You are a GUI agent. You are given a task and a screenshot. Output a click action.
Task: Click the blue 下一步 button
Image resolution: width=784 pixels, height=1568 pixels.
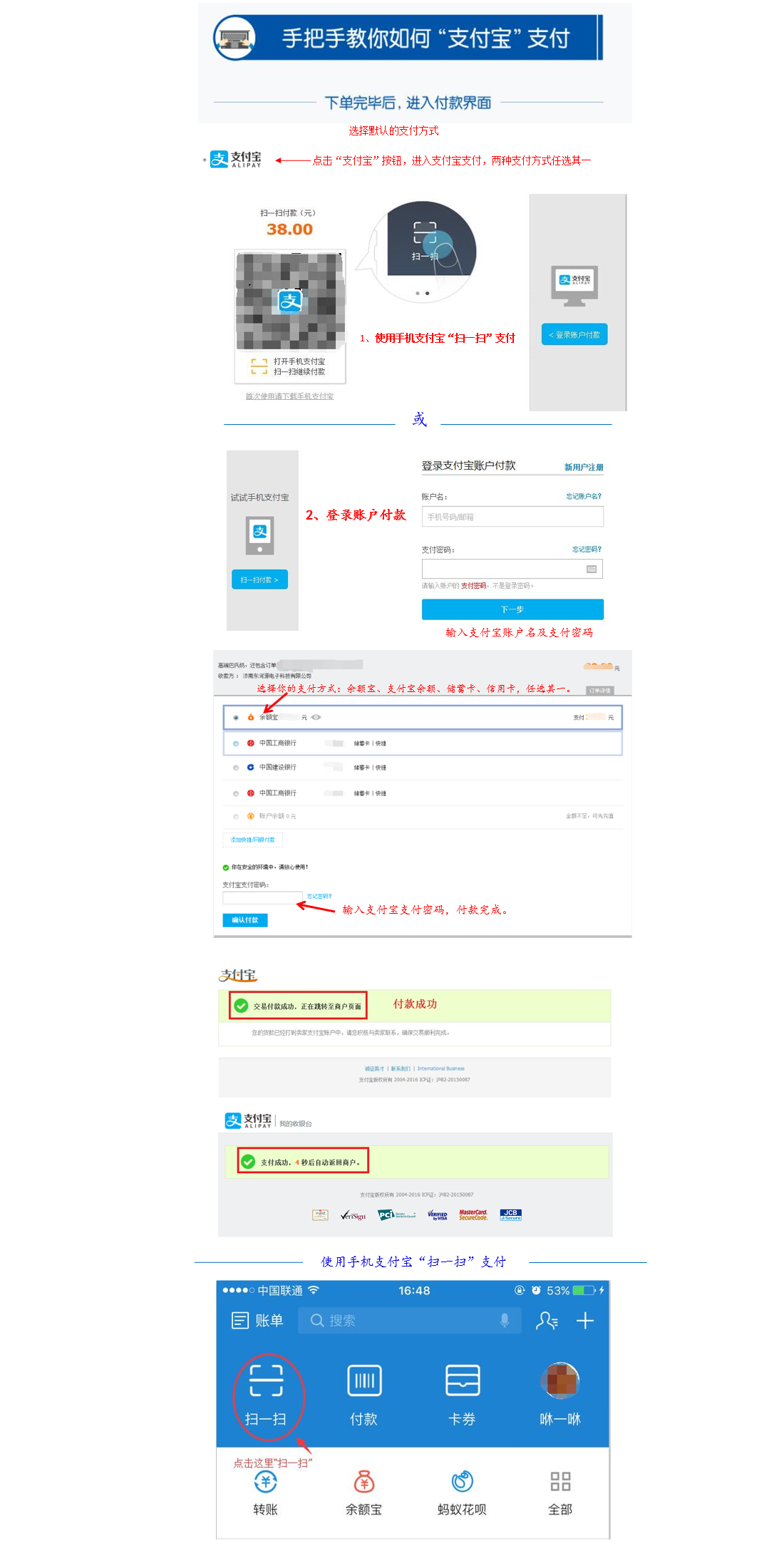point(512,609)
